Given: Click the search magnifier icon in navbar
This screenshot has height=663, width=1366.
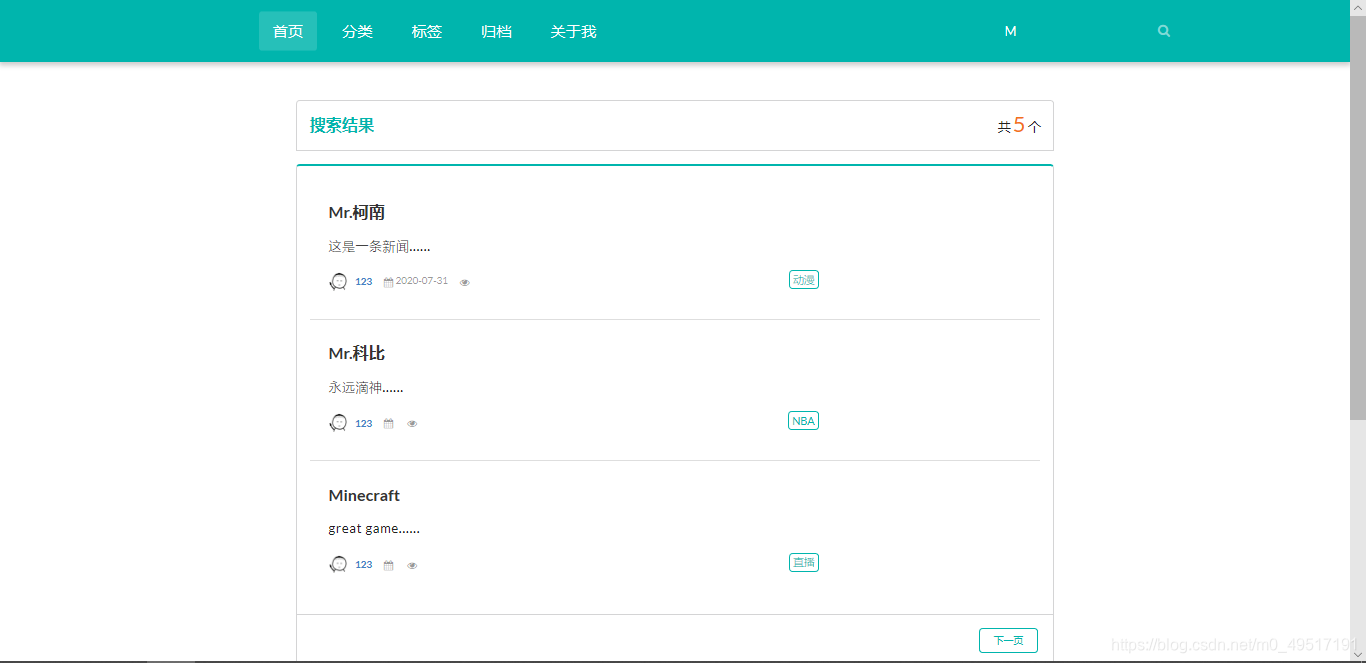Looking at the screenshot, I should pyautogui.click(x=1164, y=31).
